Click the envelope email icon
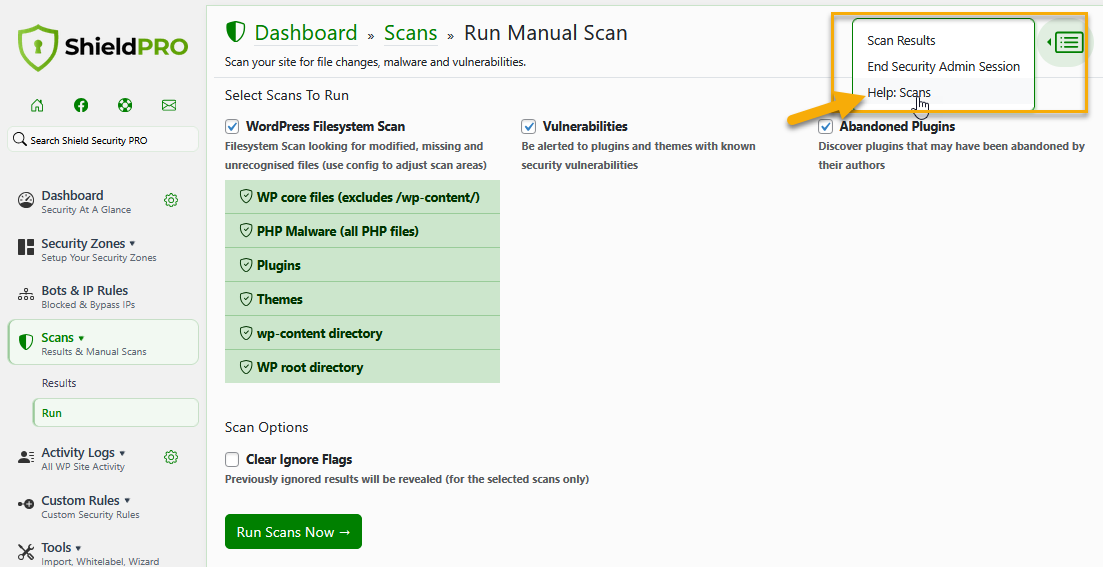 169,106
